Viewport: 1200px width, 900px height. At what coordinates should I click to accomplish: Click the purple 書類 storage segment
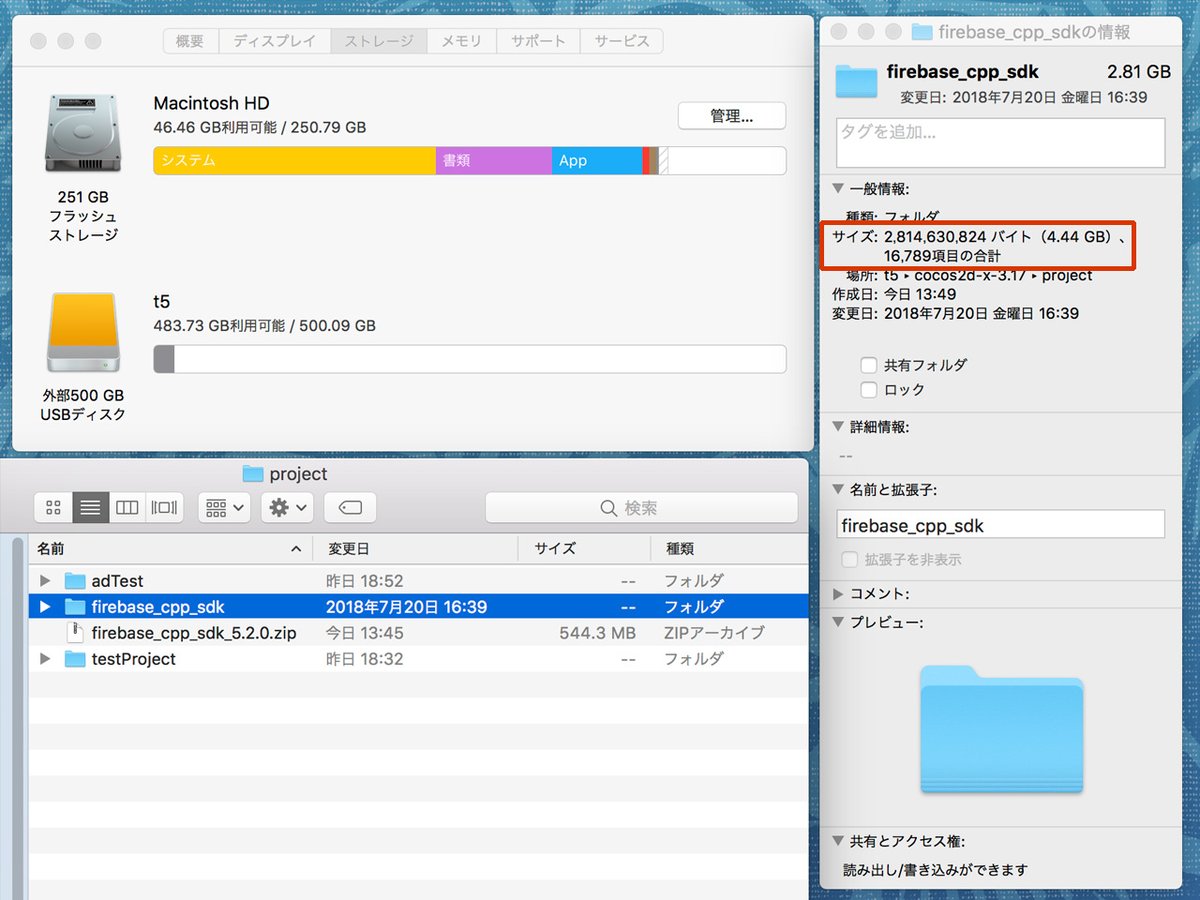(x=493, y=160)
